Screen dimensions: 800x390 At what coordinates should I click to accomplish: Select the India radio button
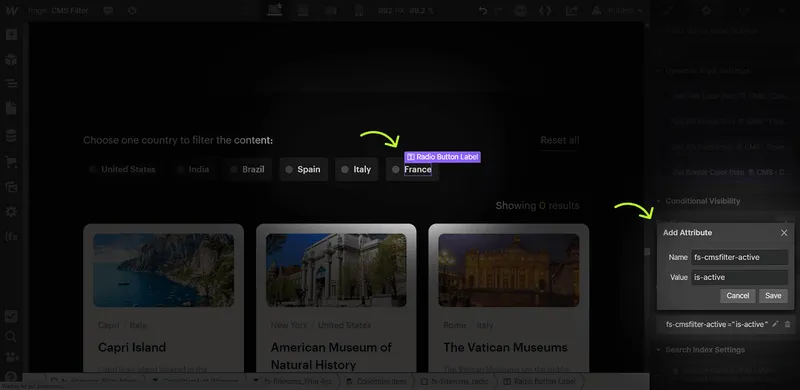tap(181, 169)
